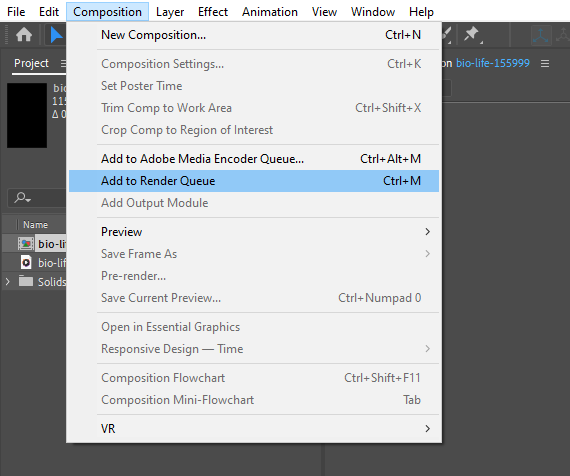Image resolution: width=570 pixels, height=476 pixels.
Task: Select the bio-life footage file icon
Action: (26, 262)
